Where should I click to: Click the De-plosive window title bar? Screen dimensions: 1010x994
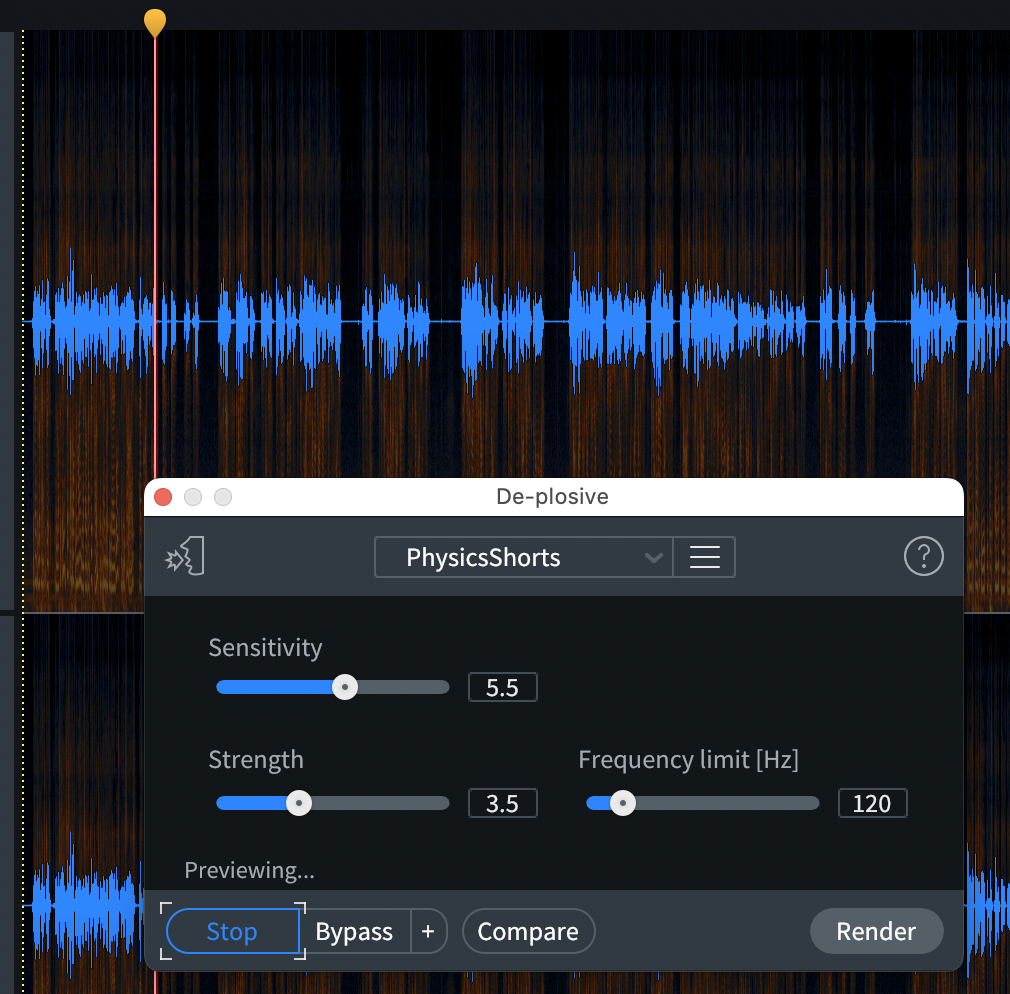[552, 497]
